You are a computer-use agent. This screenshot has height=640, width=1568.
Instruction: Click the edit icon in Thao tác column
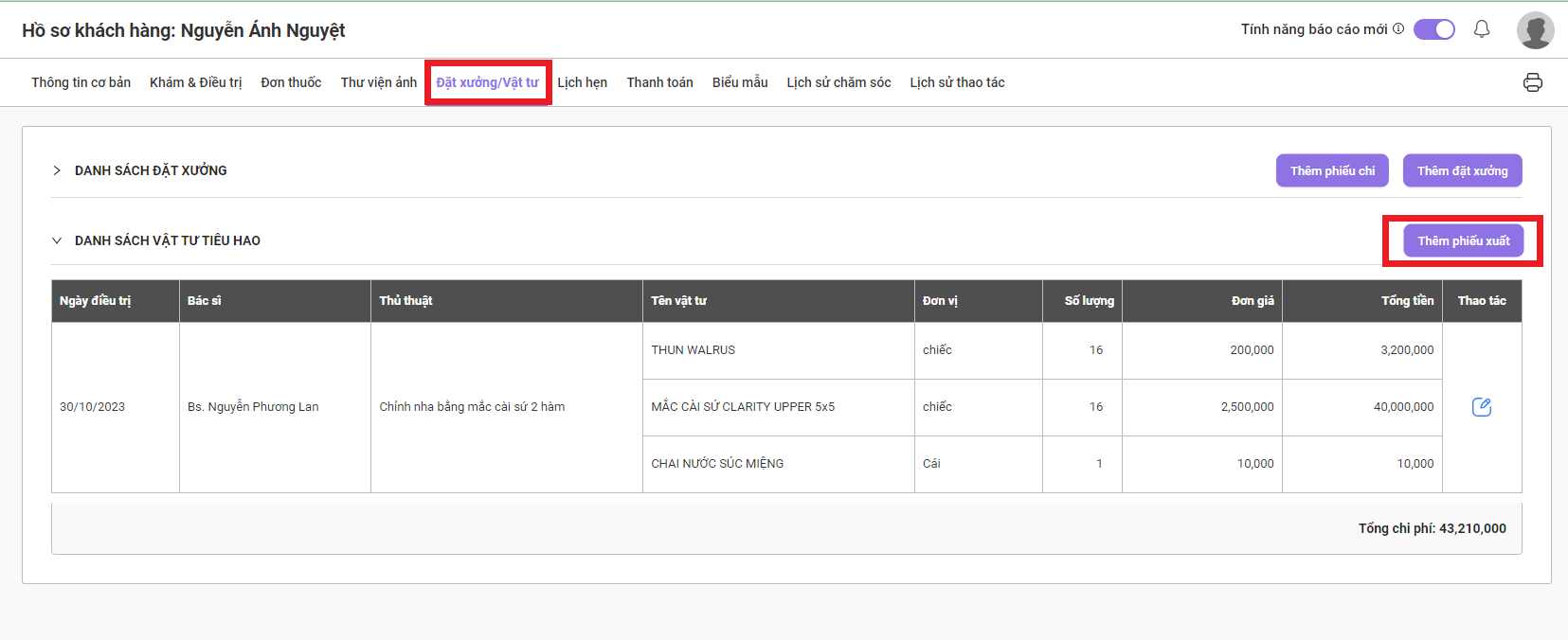[x=1482, y=407]
